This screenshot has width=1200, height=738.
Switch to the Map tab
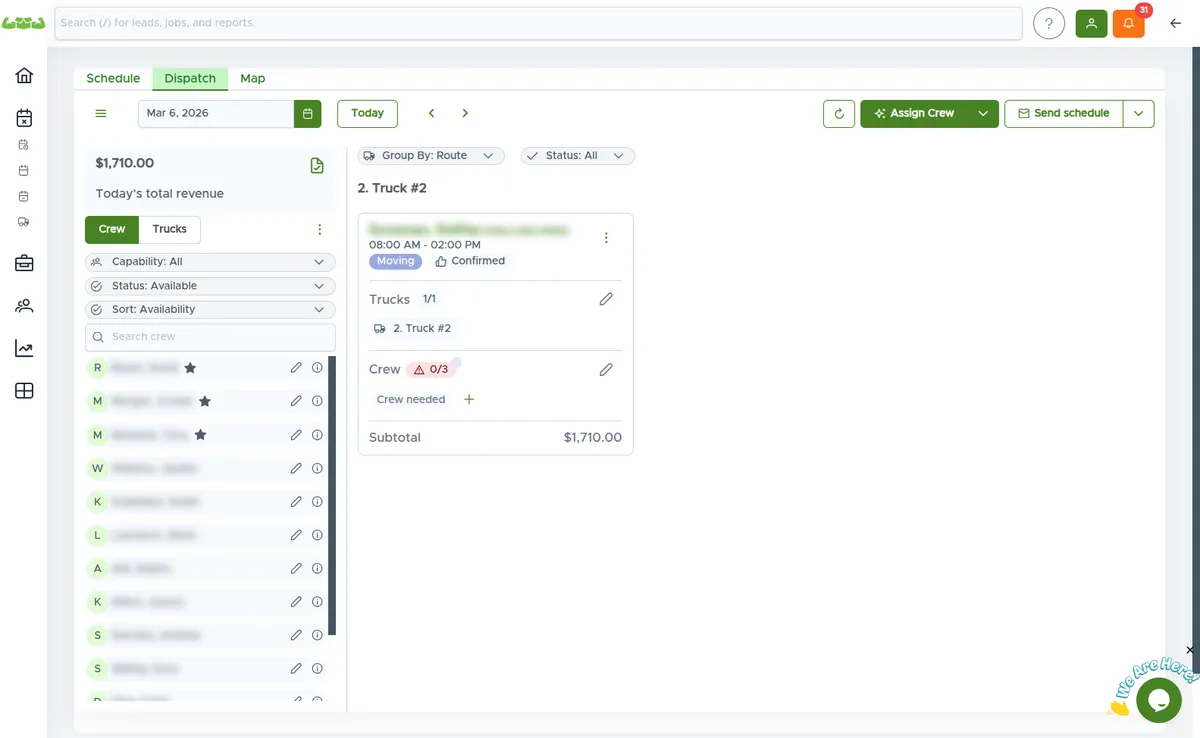[252, 78]
